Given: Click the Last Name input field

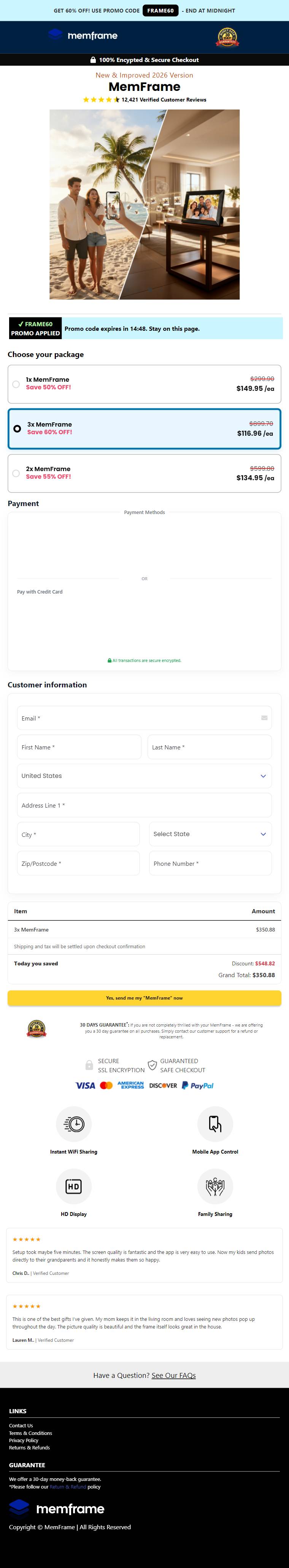Looking at the screenshot, I should pos(210,747).
